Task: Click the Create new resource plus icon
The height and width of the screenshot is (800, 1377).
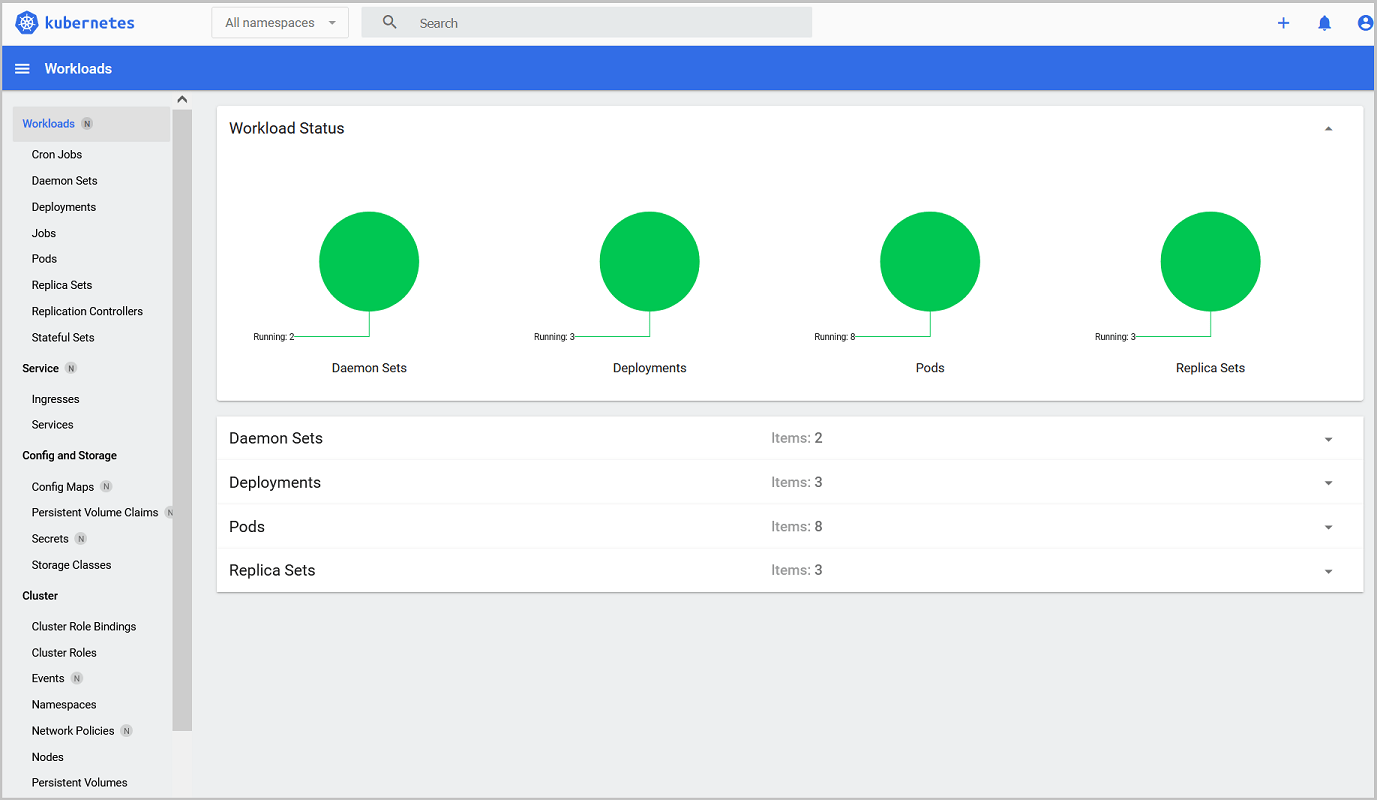Action: pyautogui.click(x=1283, y=22)
